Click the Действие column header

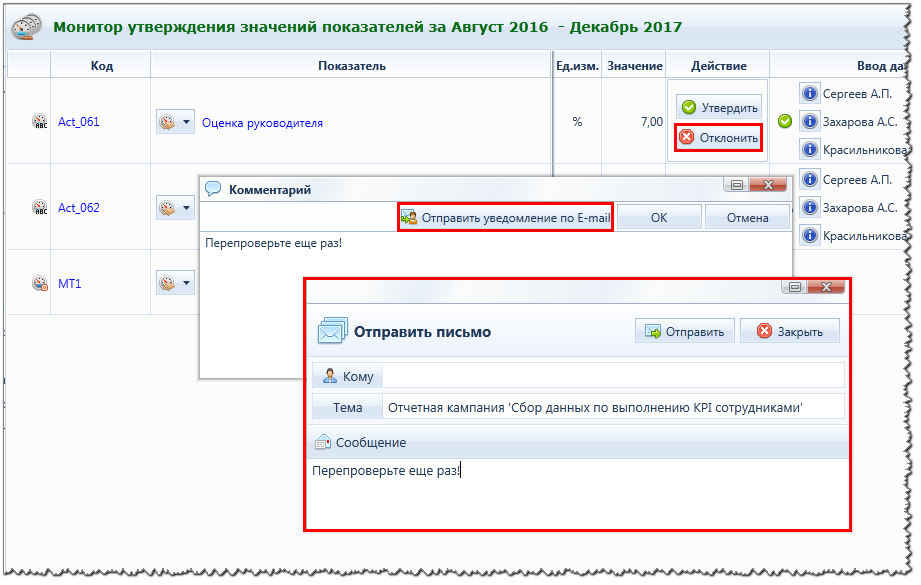pyautogui.click(x=718, y=66)
